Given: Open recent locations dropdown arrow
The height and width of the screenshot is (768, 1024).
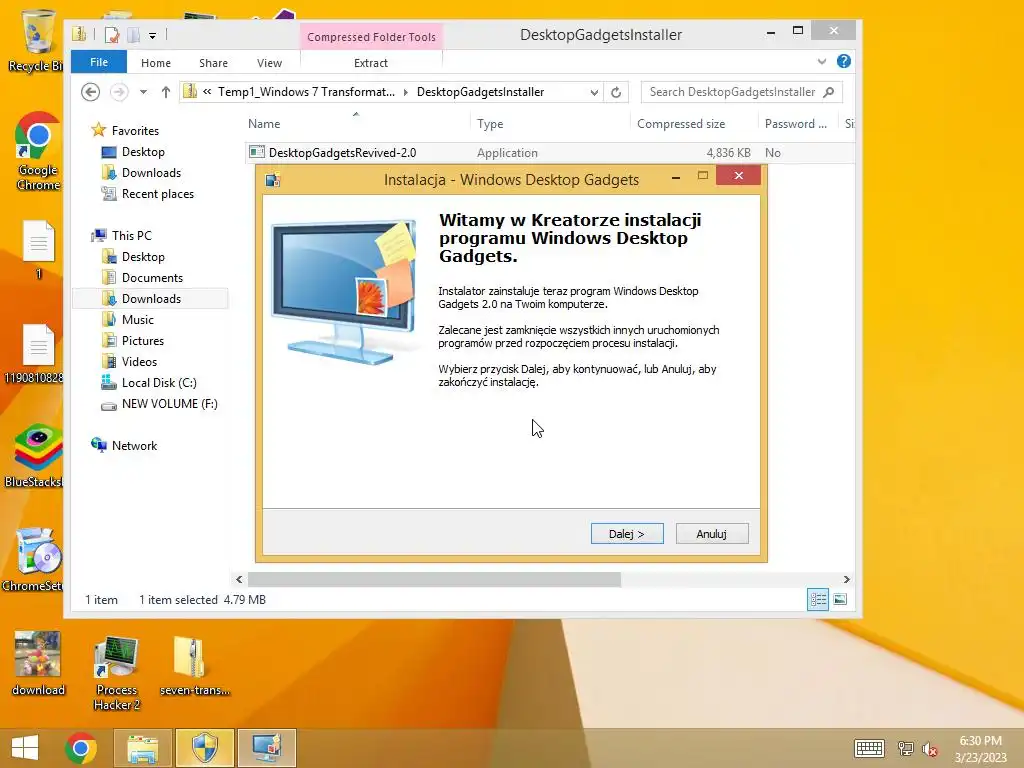Looking at the screenshot, I should 143,92.
